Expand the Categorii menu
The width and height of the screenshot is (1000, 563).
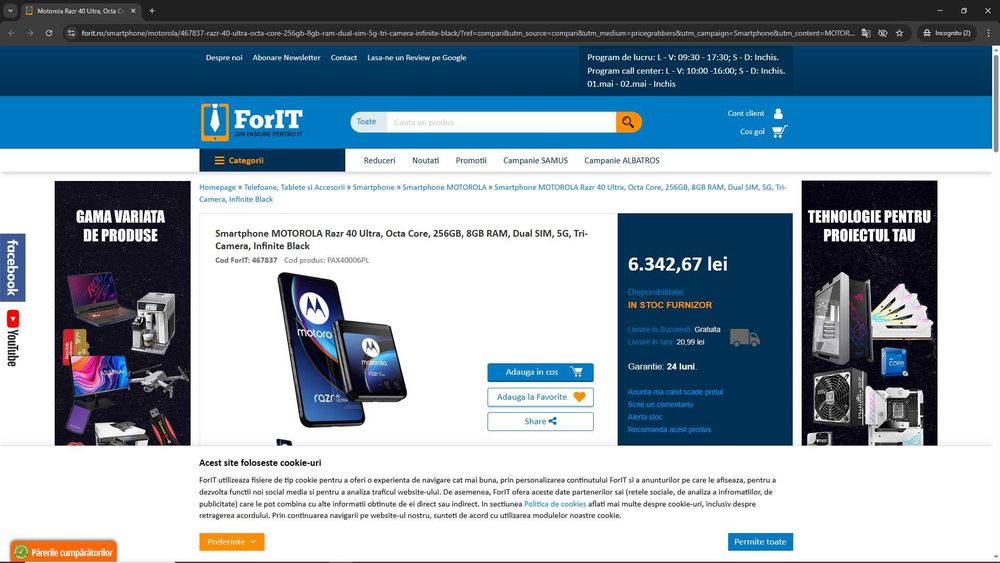pyautogui.click(x=272, y=161)
